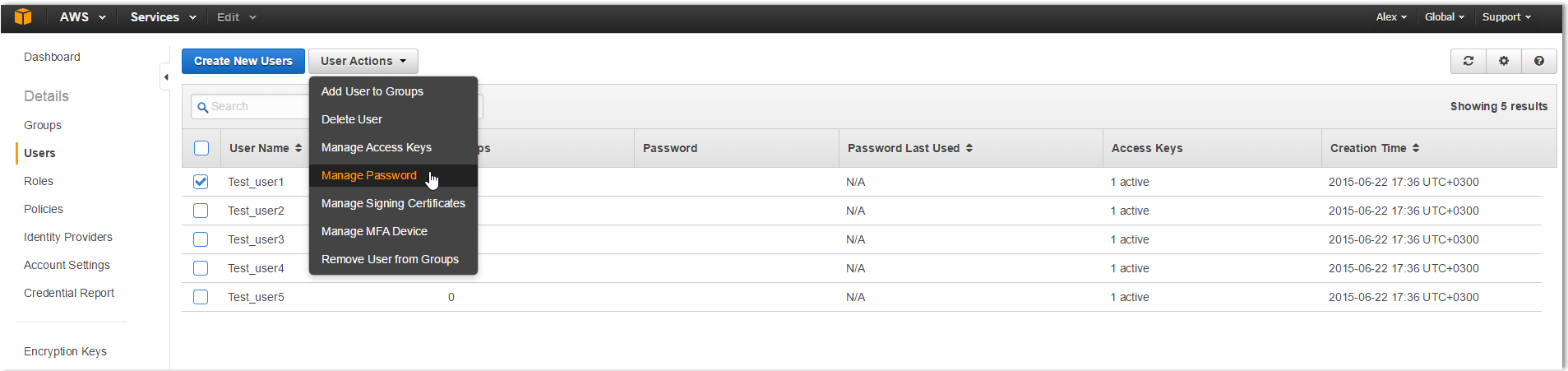Viewport: 1568px width, 371px height.
Task: Open the settings gear icon
Action: tap(1503, 61)
